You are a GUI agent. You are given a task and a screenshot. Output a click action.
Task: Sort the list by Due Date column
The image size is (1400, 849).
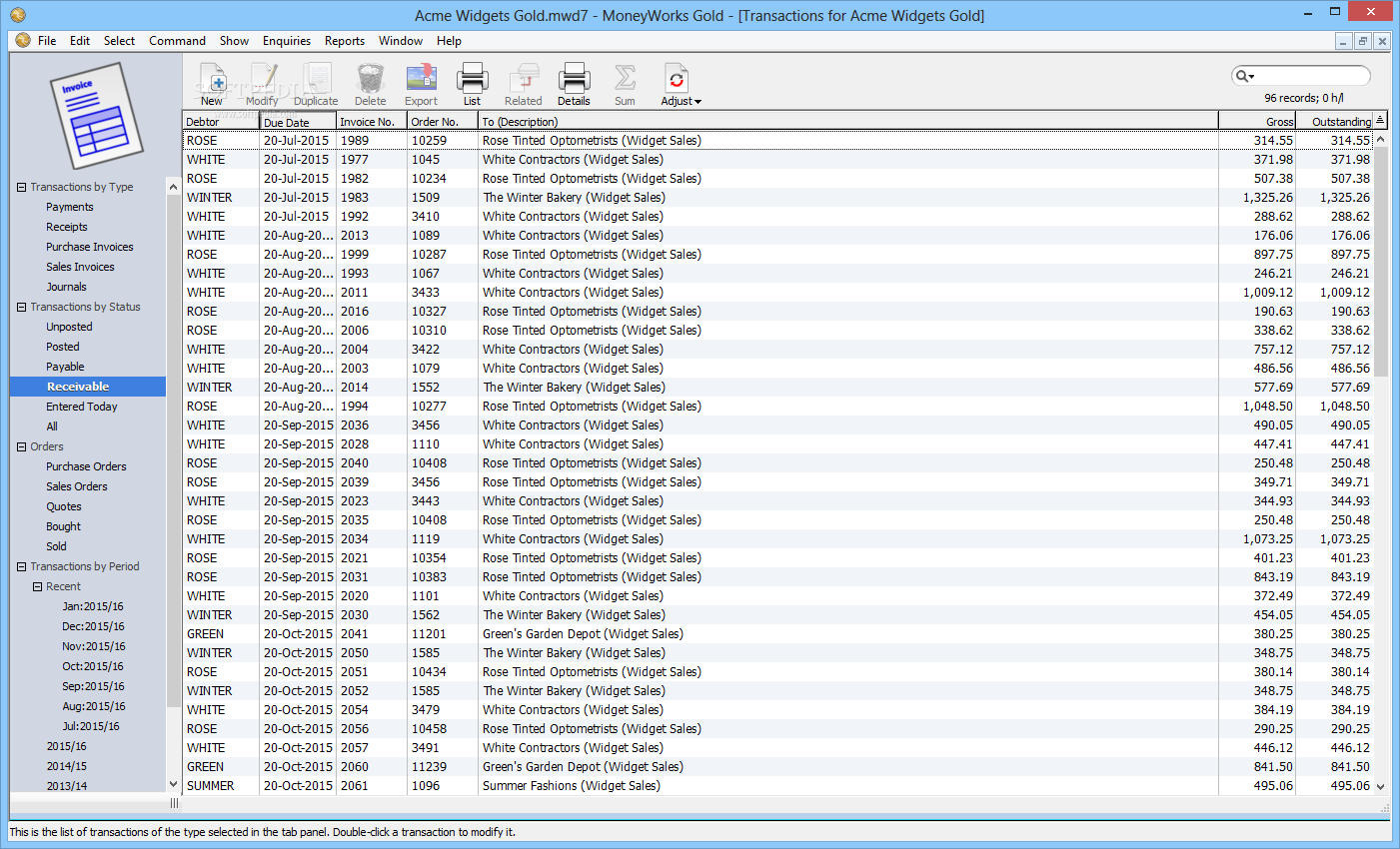tap(298, 121)
